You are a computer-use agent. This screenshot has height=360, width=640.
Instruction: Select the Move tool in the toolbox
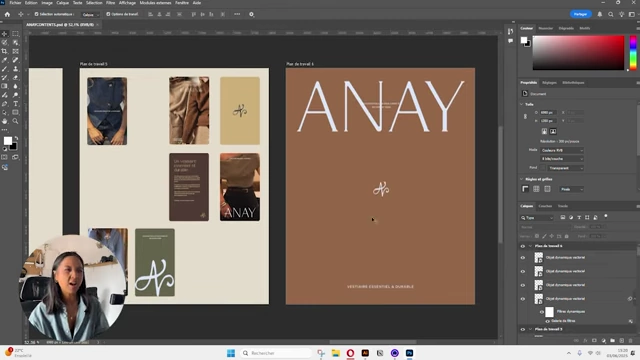coord(4,34)
